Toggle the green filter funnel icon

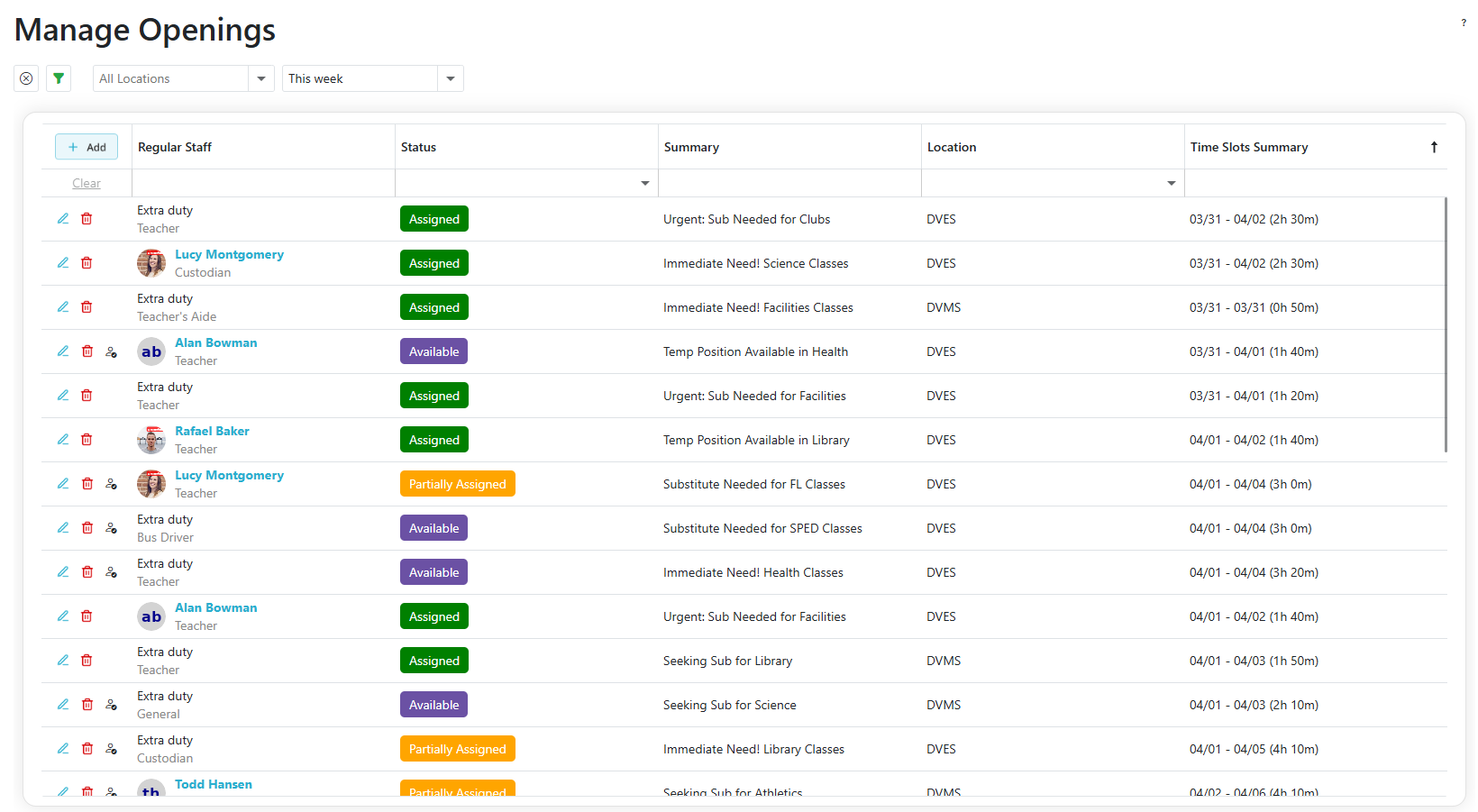click(59, 78)
